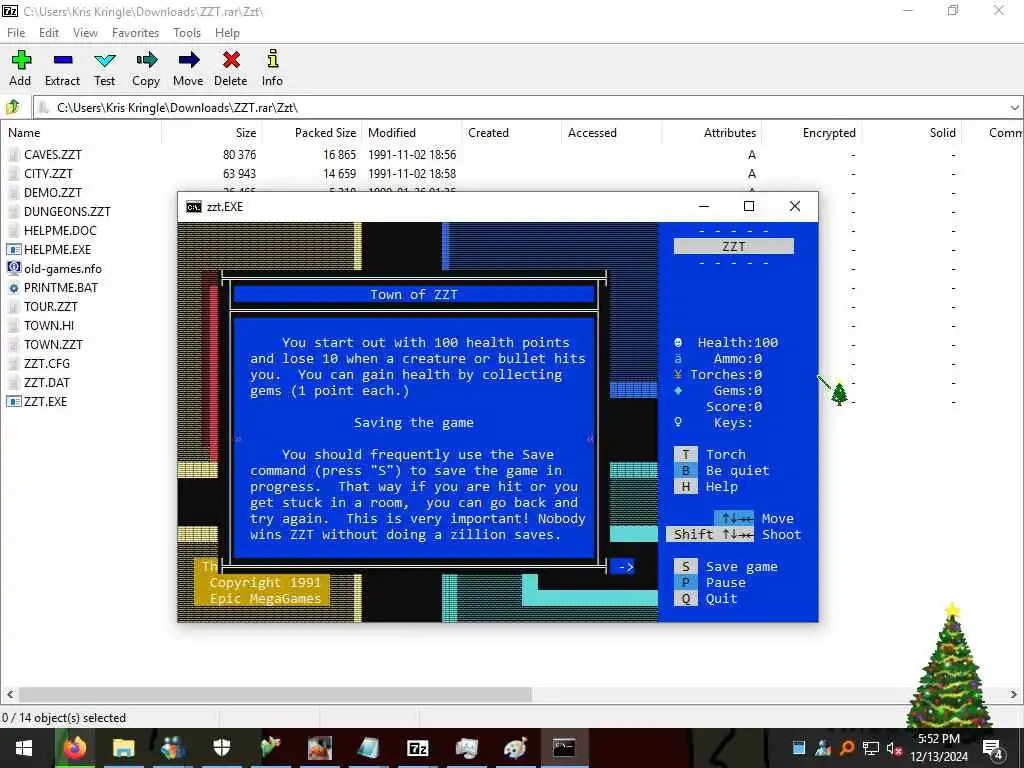Image resolution: width=1024 pixels, height=768 pixels.
Task: Select the TOUR.ZZT file
Action: click(x=50, y=306)
